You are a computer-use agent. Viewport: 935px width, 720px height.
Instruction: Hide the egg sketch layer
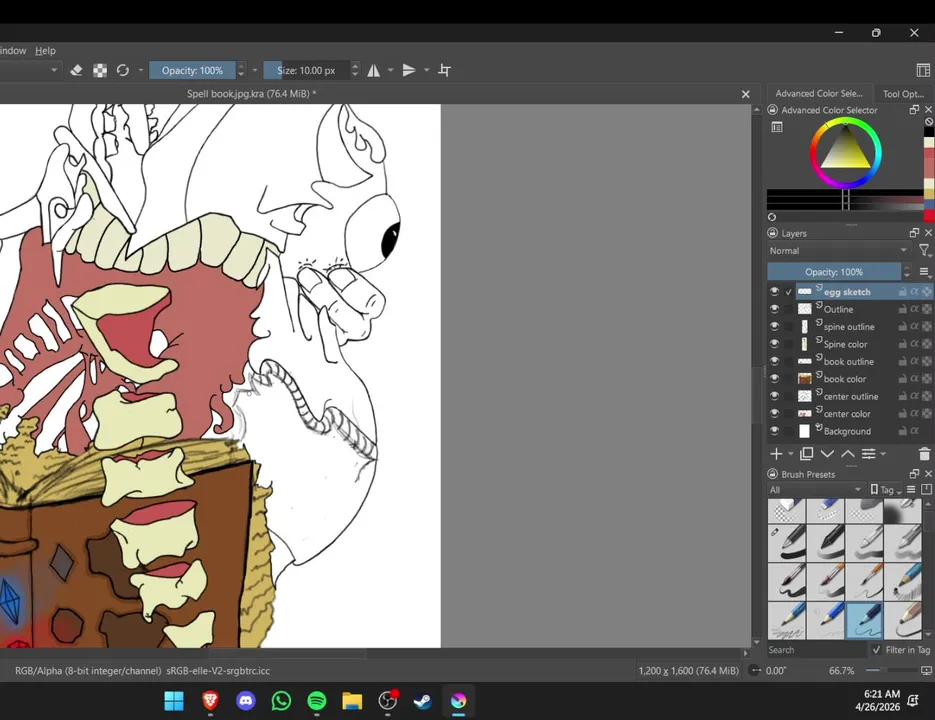(774, 292)
